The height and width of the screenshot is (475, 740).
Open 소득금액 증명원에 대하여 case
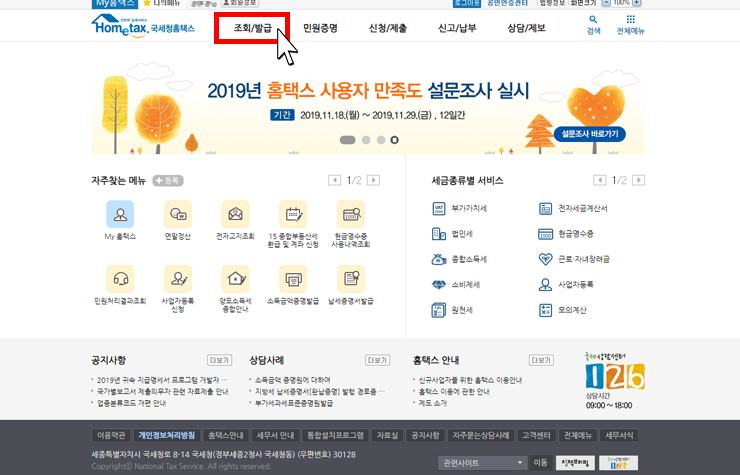293,380
